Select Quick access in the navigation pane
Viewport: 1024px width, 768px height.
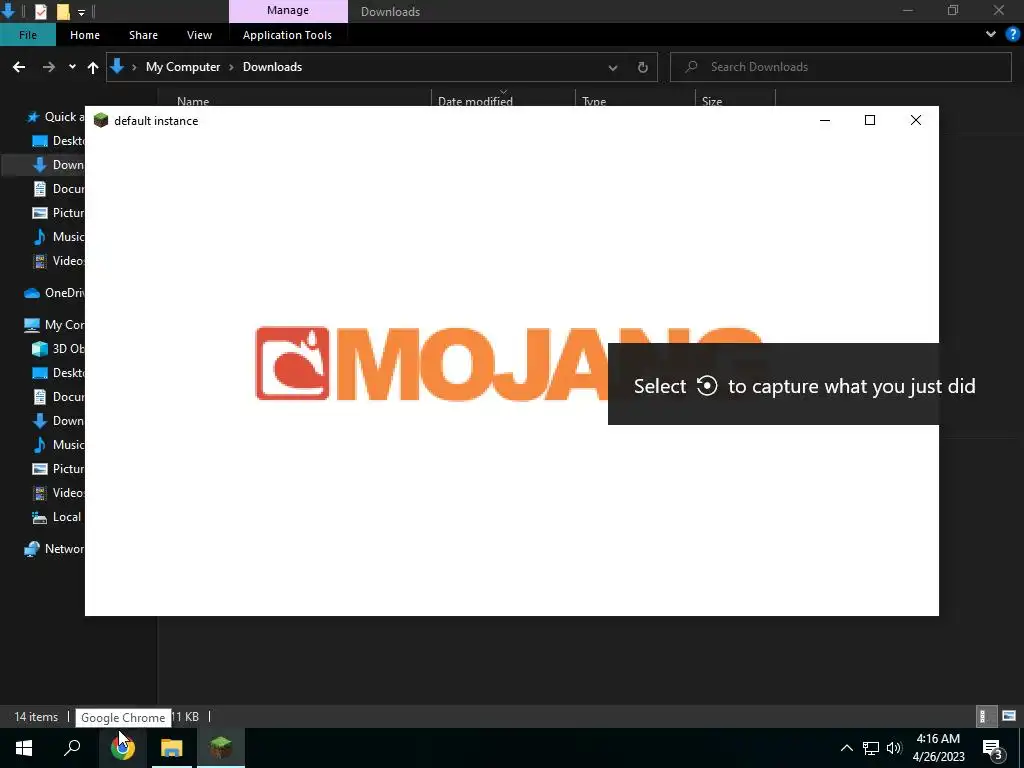[55, 117]
